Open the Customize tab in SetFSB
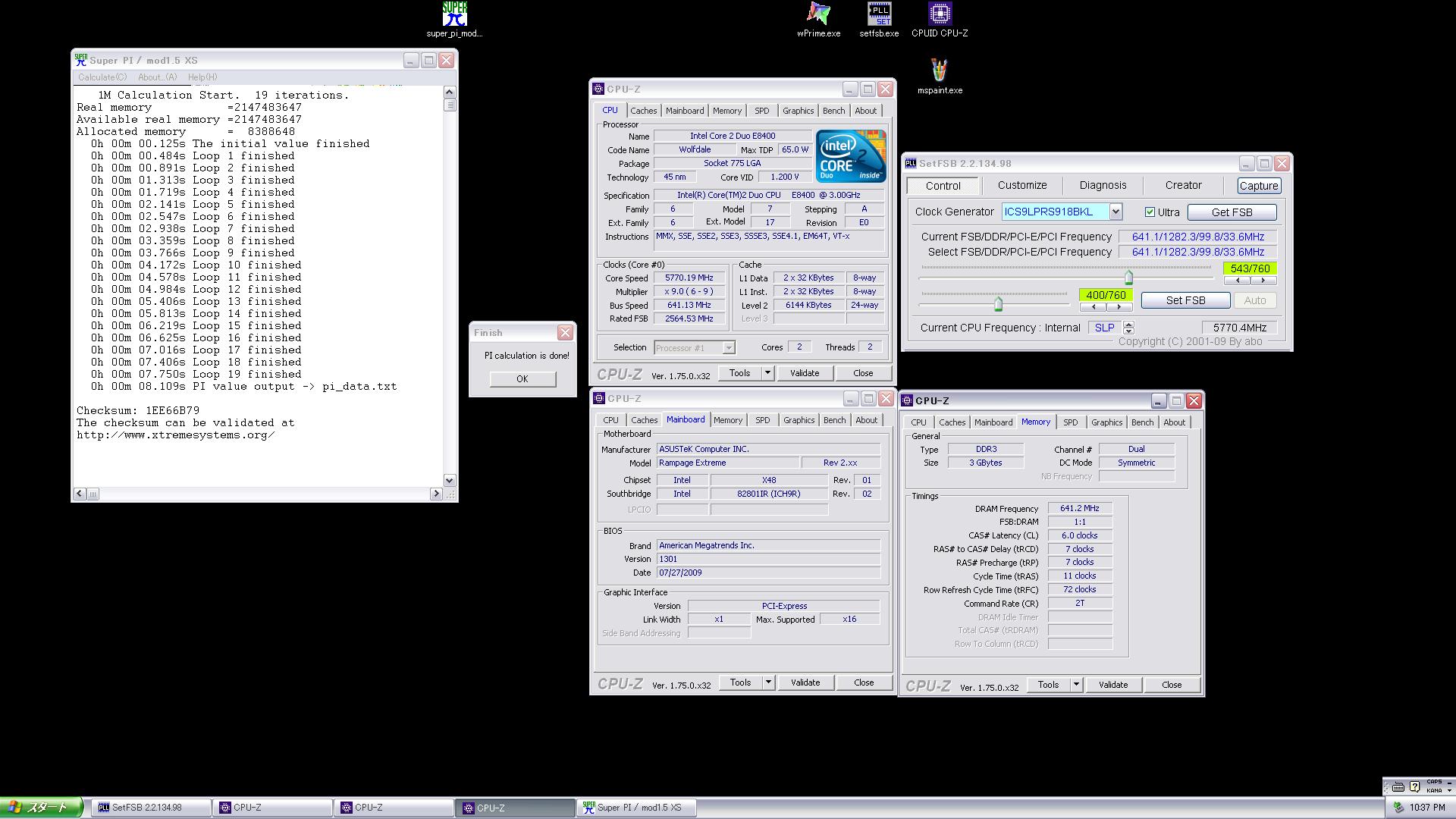Screen dimensions: 1456x819 [x=1021, y=185]
